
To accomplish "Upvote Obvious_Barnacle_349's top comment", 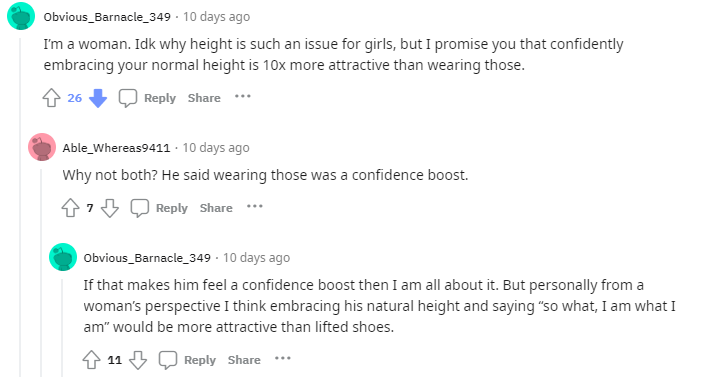I will (x=51, y=98).
